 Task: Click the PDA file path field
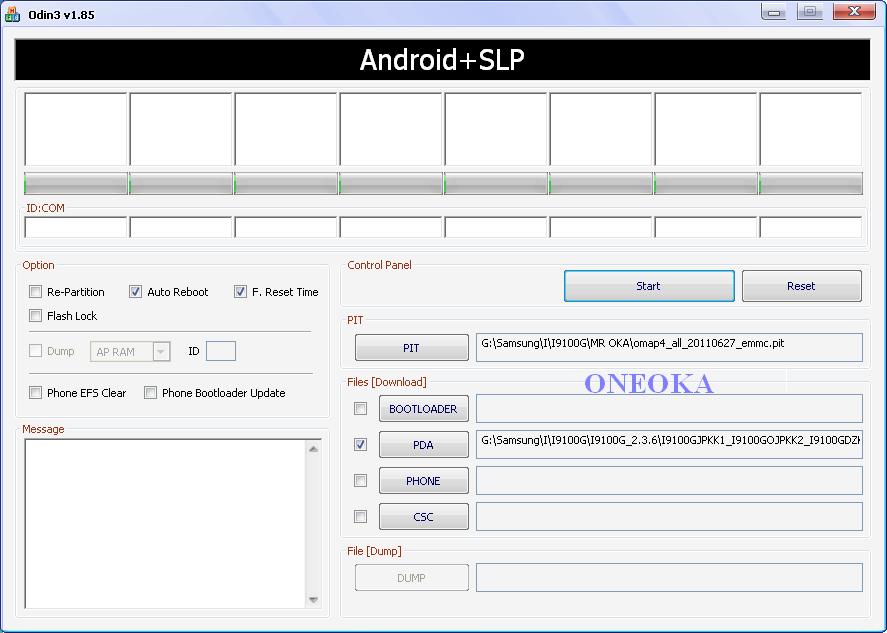tap(669, 445)
